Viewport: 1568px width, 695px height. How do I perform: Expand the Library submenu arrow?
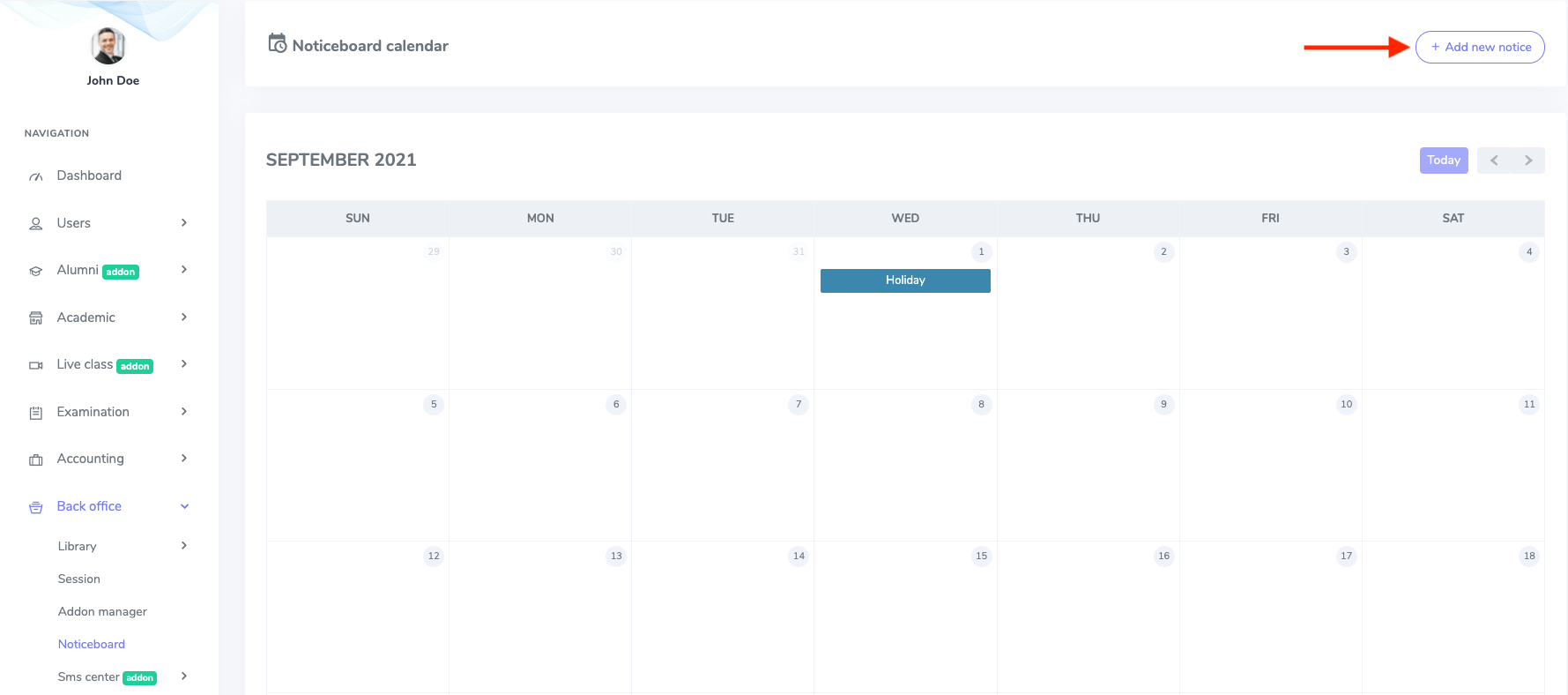point(184,546)
